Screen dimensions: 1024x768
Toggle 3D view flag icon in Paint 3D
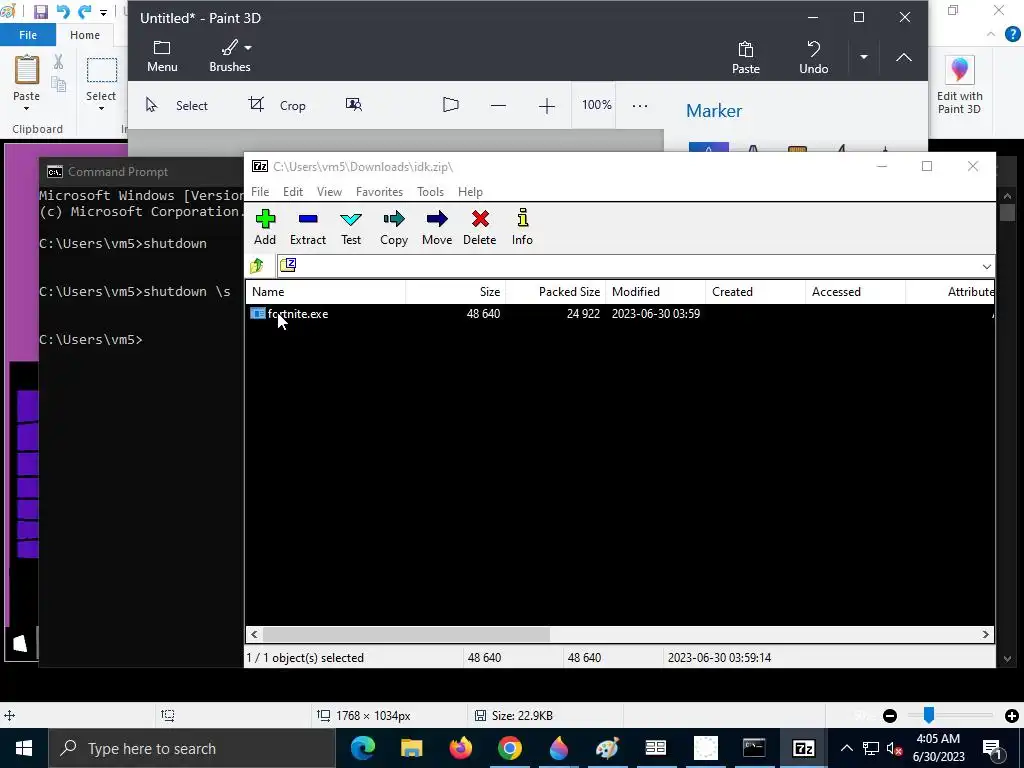coord(451,104)
